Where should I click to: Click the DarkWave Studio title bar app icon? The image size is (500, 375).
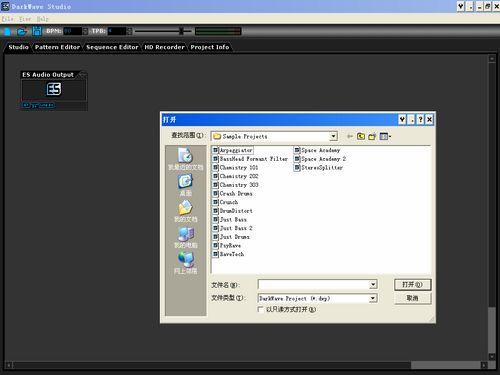click(x=6, y=6)
